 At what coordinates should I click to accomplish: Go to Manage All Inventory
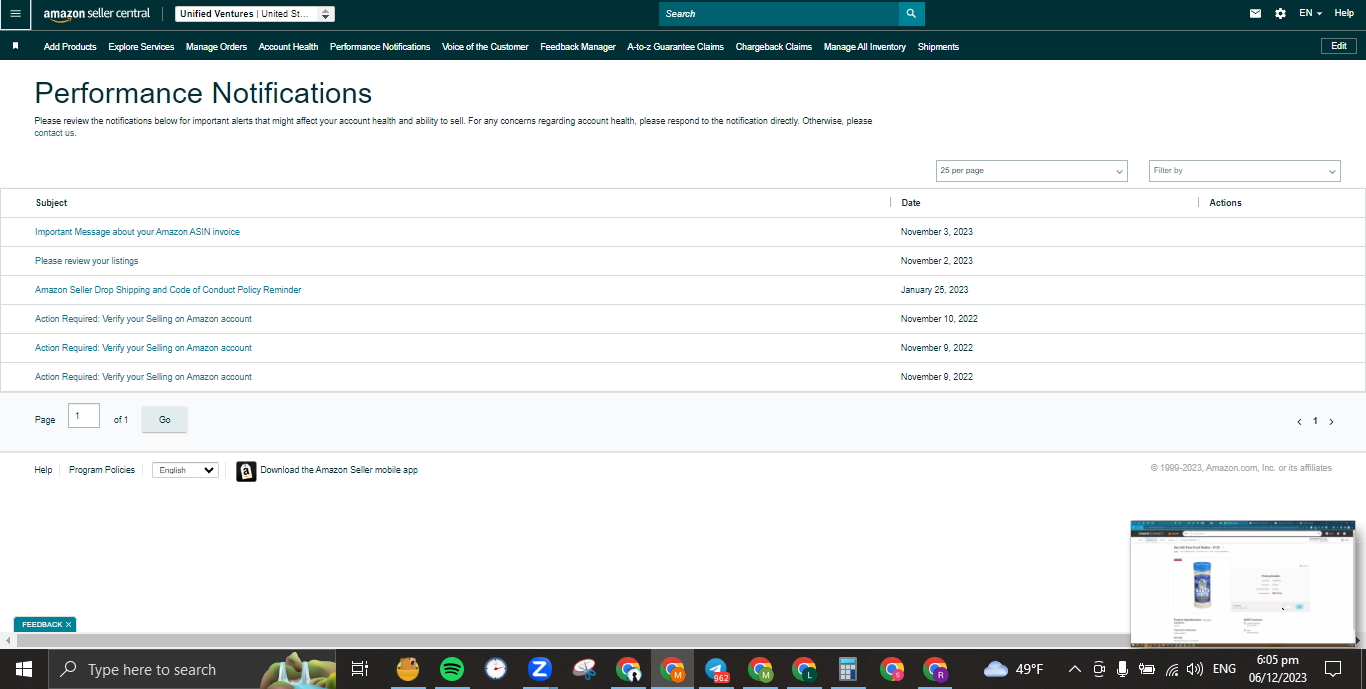(865, 47)
